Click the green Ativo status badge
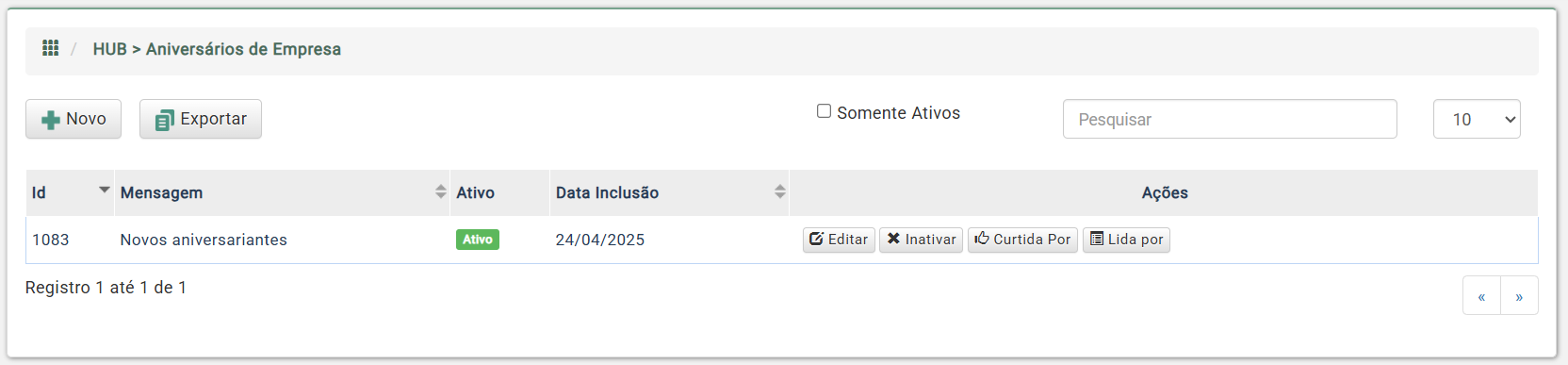 pyautogui.click(x=478, y=240)
